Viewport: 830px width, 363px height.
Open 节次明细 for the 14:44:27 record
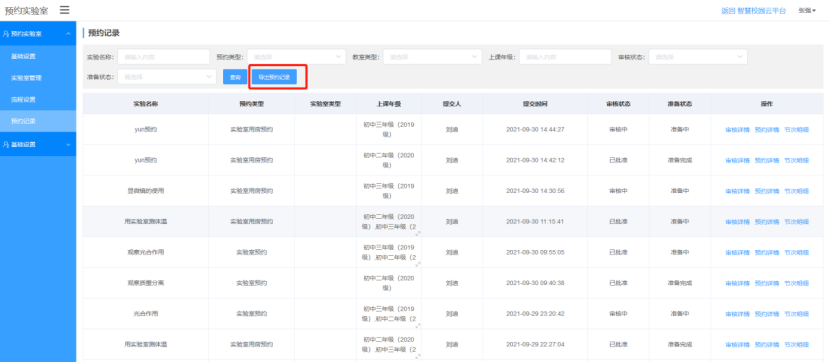(x=796, y=129)
